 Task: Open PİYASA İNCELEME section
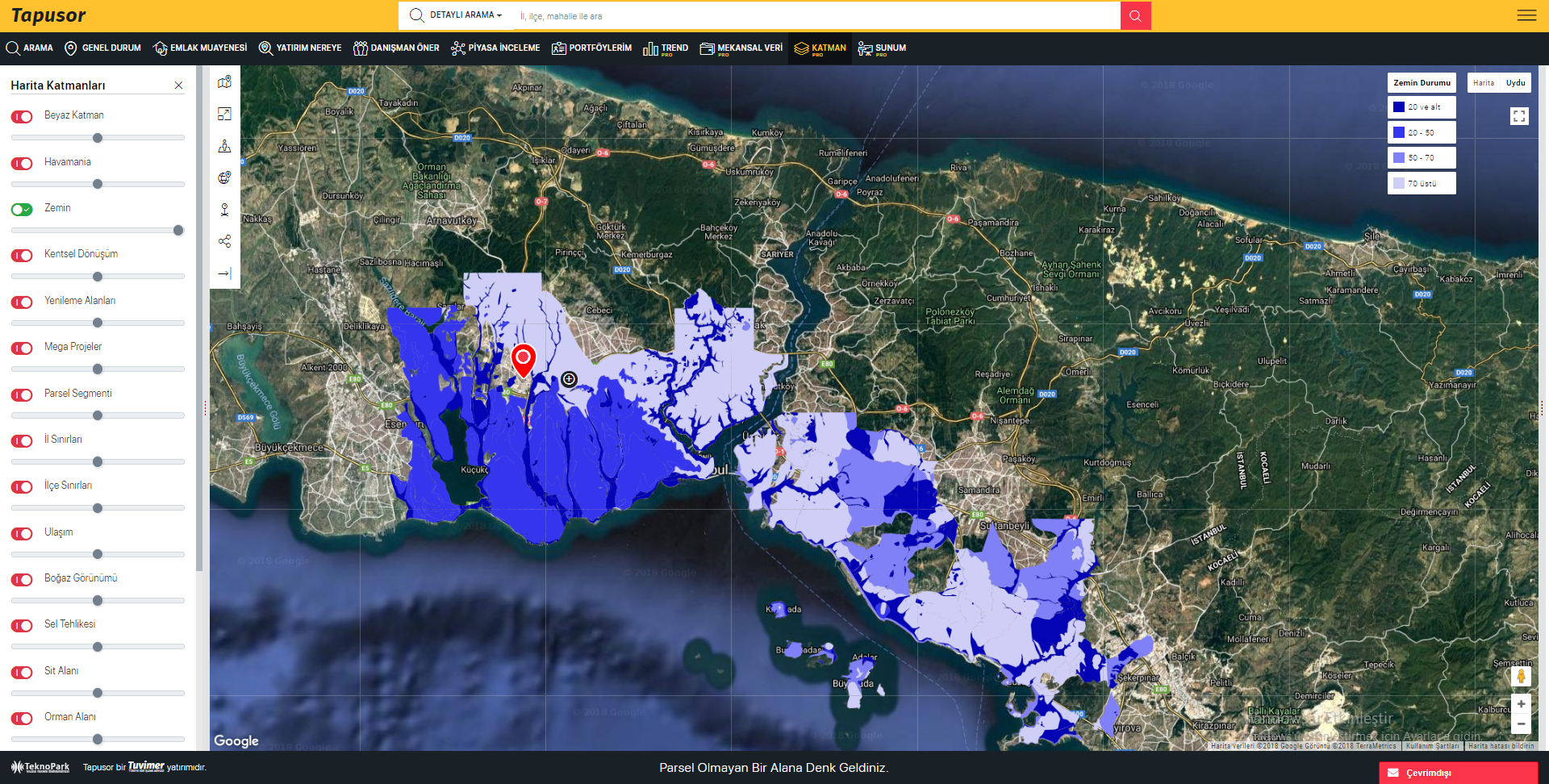[495, 48]
